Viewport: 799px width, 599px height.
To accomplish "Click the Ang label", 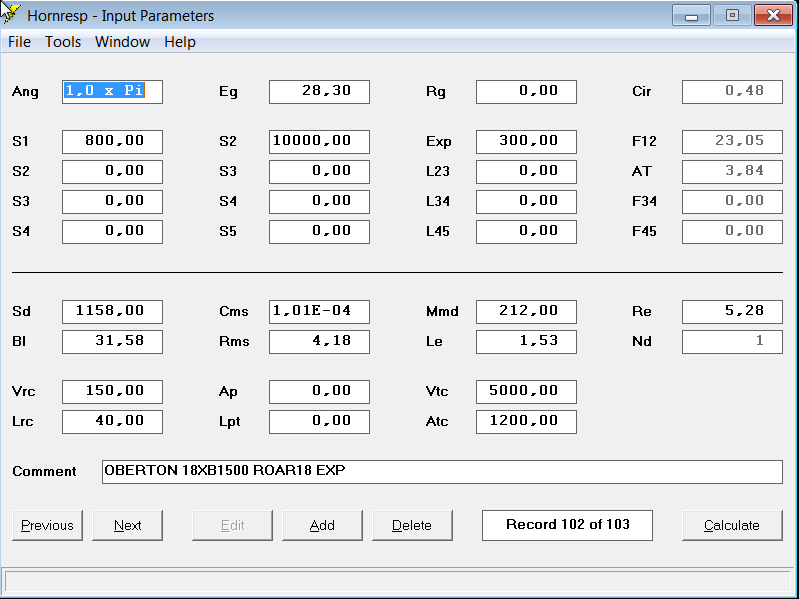I will 25,92.
